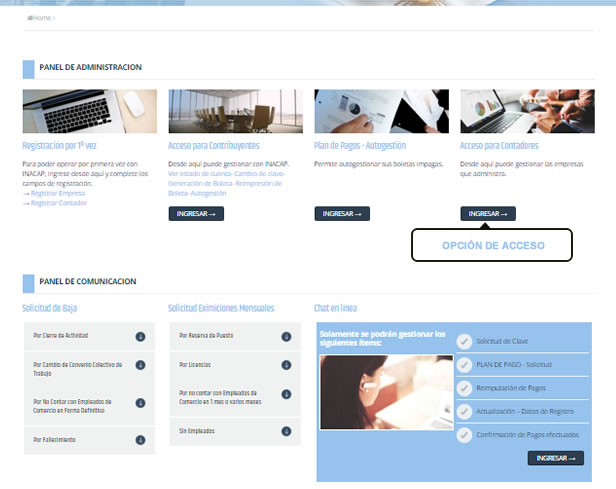
Task: Click INGRESAR under Plan de Pagos
Action: coord(342,214)
